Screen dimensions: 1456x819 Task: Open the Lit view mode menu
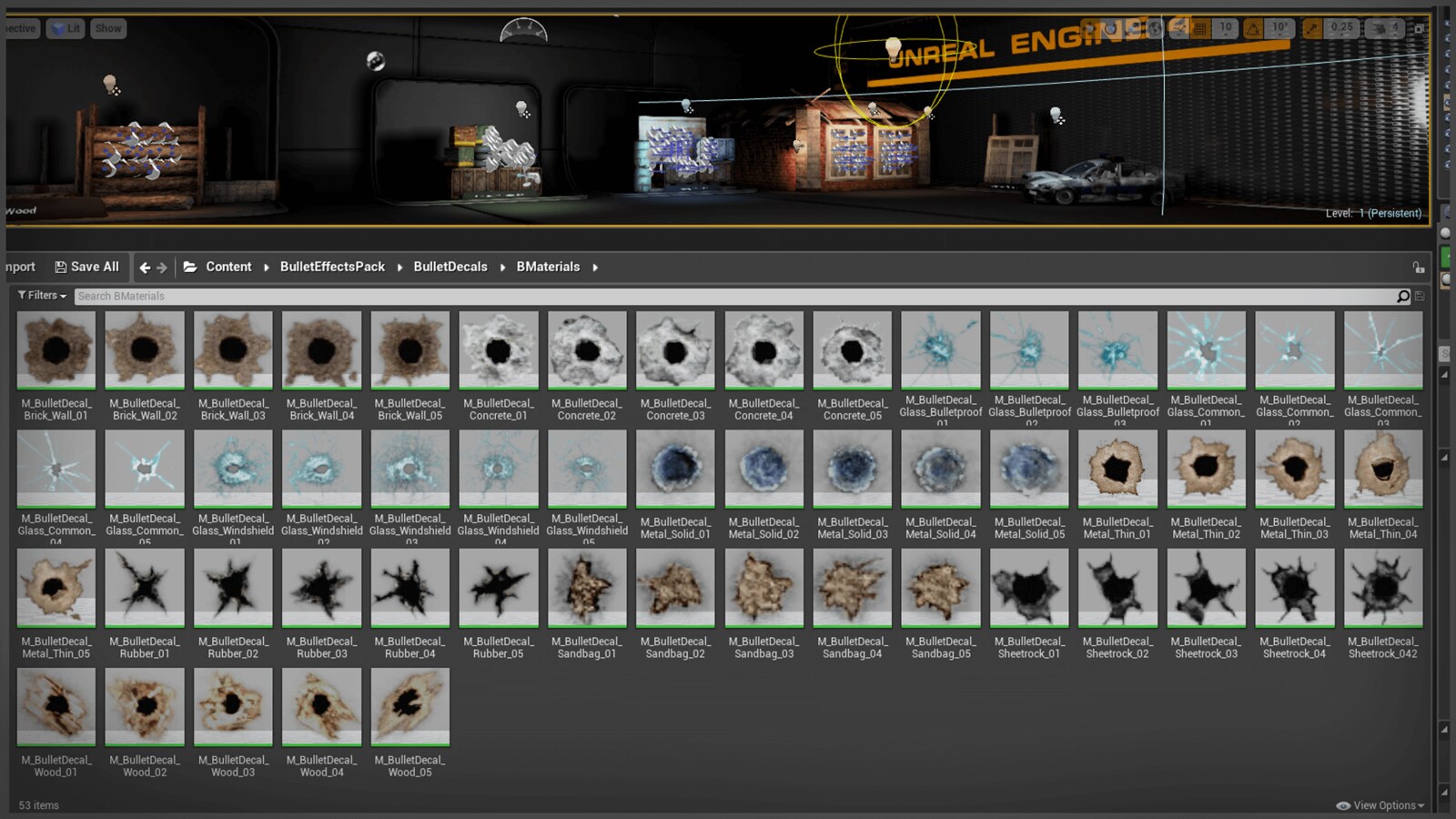(65, 28)
